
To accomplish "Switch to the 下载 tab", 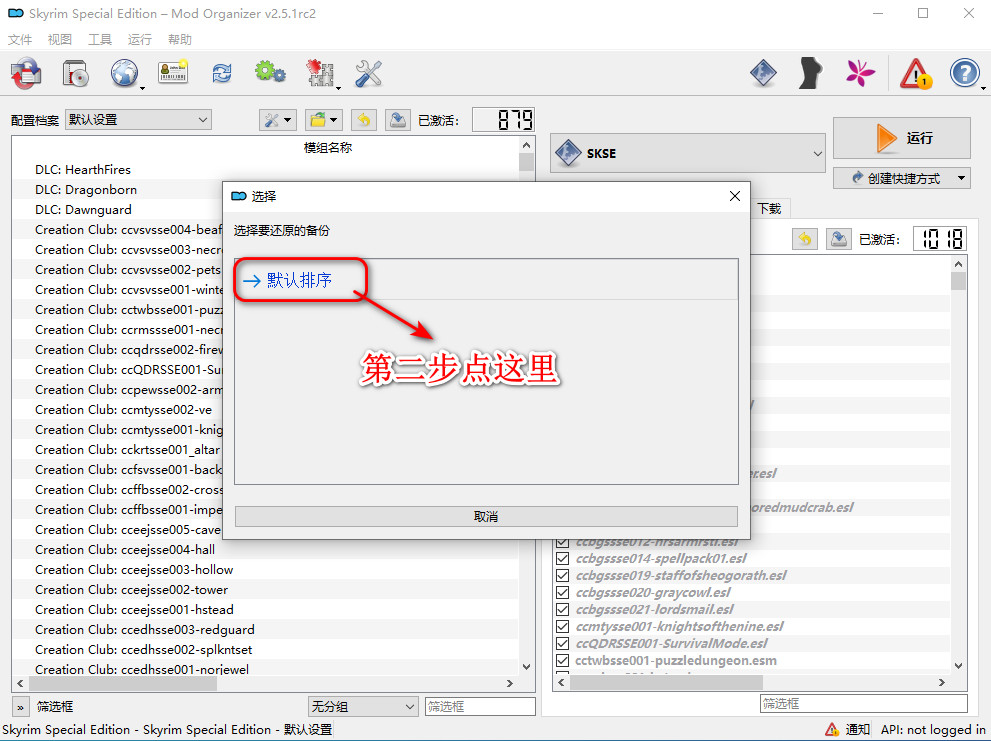I will [x=769, y=208].
